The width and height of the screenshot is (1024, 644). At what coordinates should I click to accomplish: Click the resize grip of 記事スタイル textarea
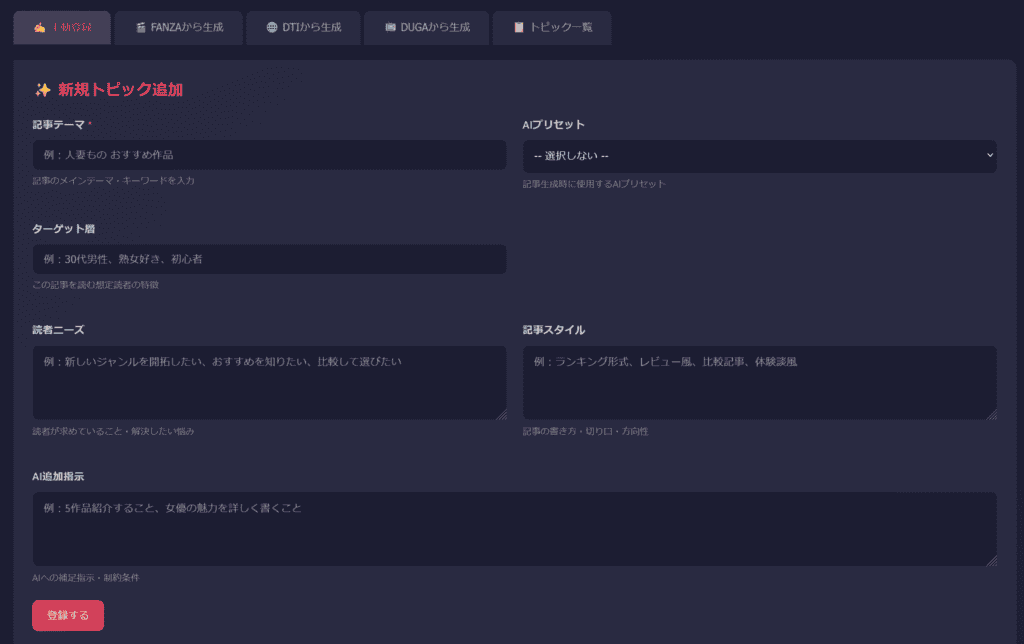991,414
